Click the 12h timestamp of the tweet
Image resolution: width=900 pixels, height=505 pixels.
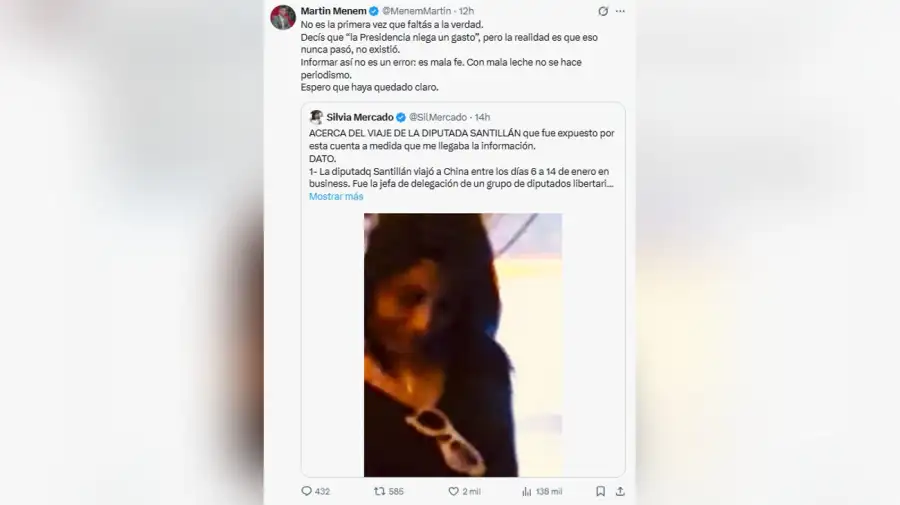coord(466,11)
